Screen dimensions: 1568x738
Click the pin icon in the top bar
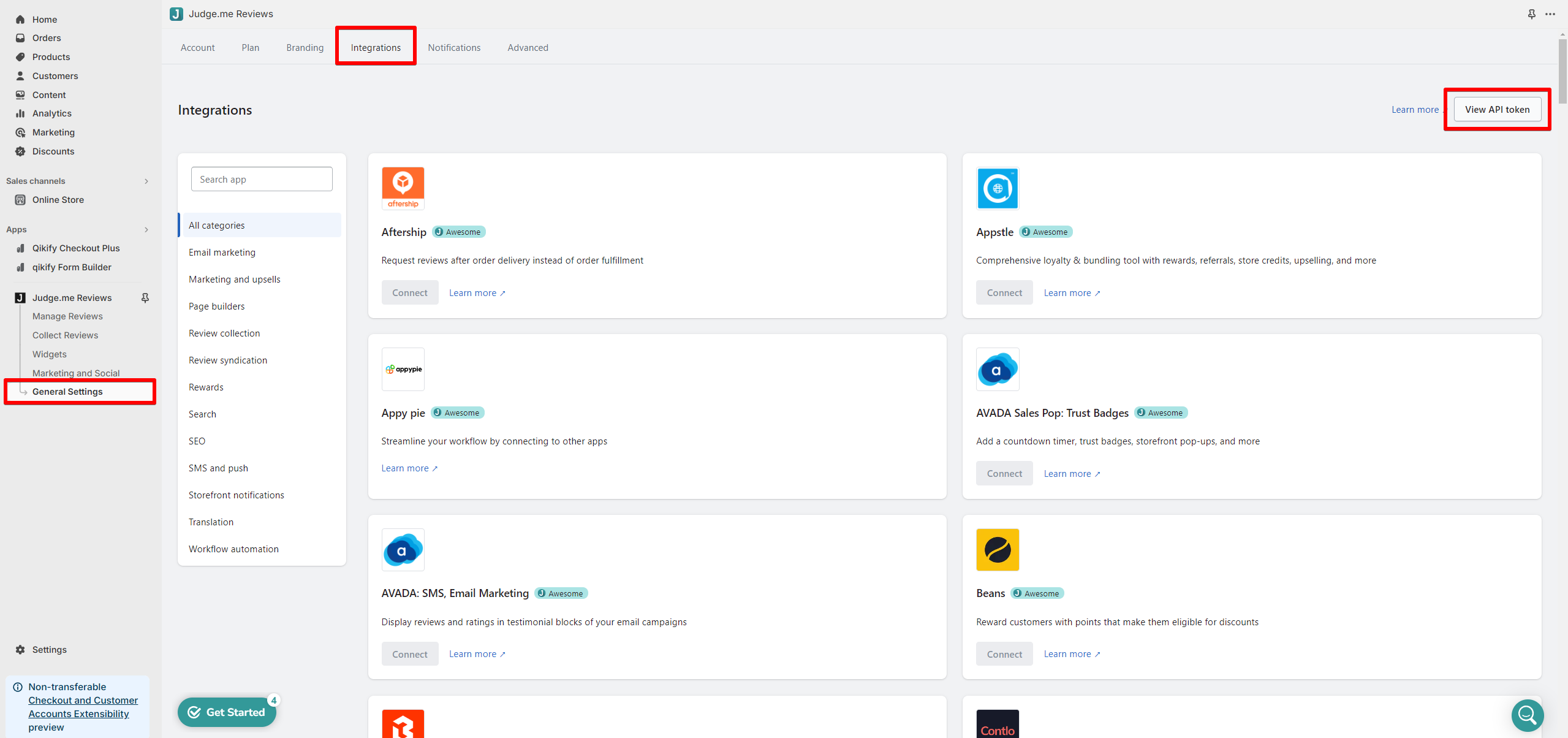point(1531,14)
